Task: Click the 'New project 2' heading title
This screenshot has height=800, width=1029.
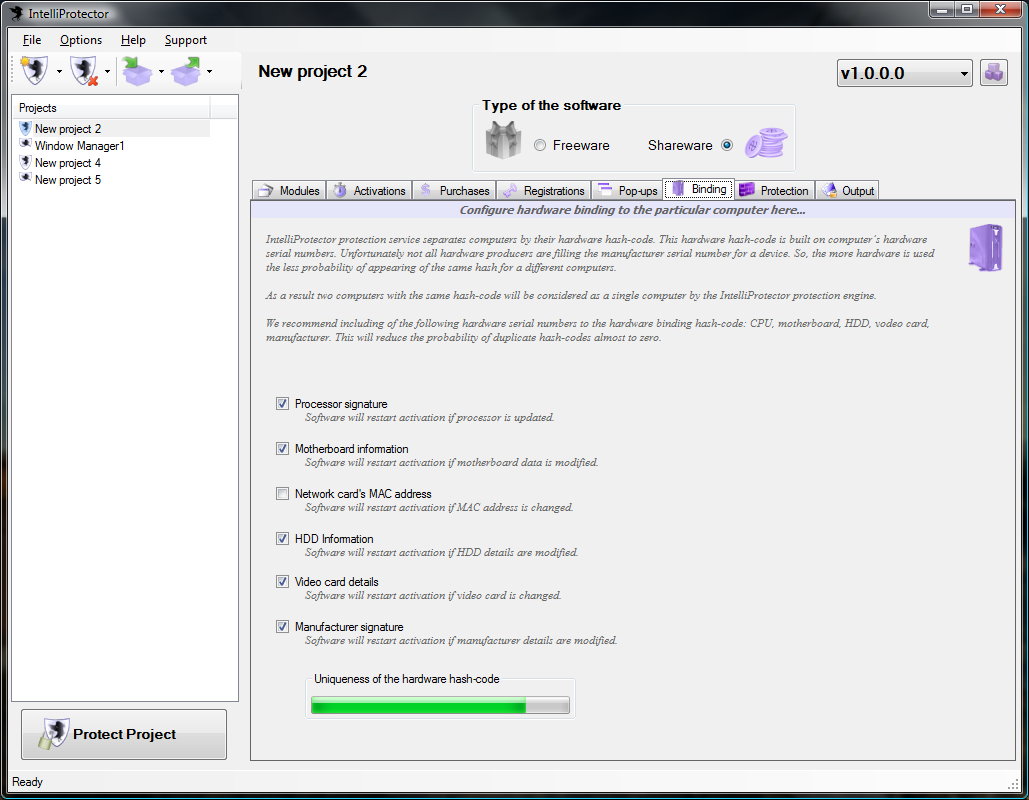Action: 312,71
